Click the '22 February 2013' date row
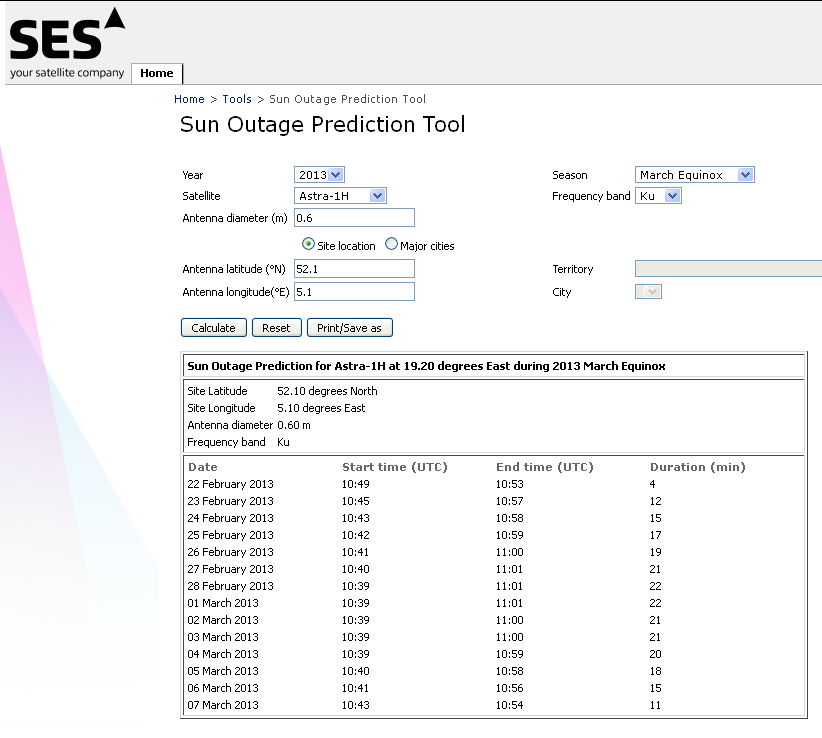 (x=230, y=484)
